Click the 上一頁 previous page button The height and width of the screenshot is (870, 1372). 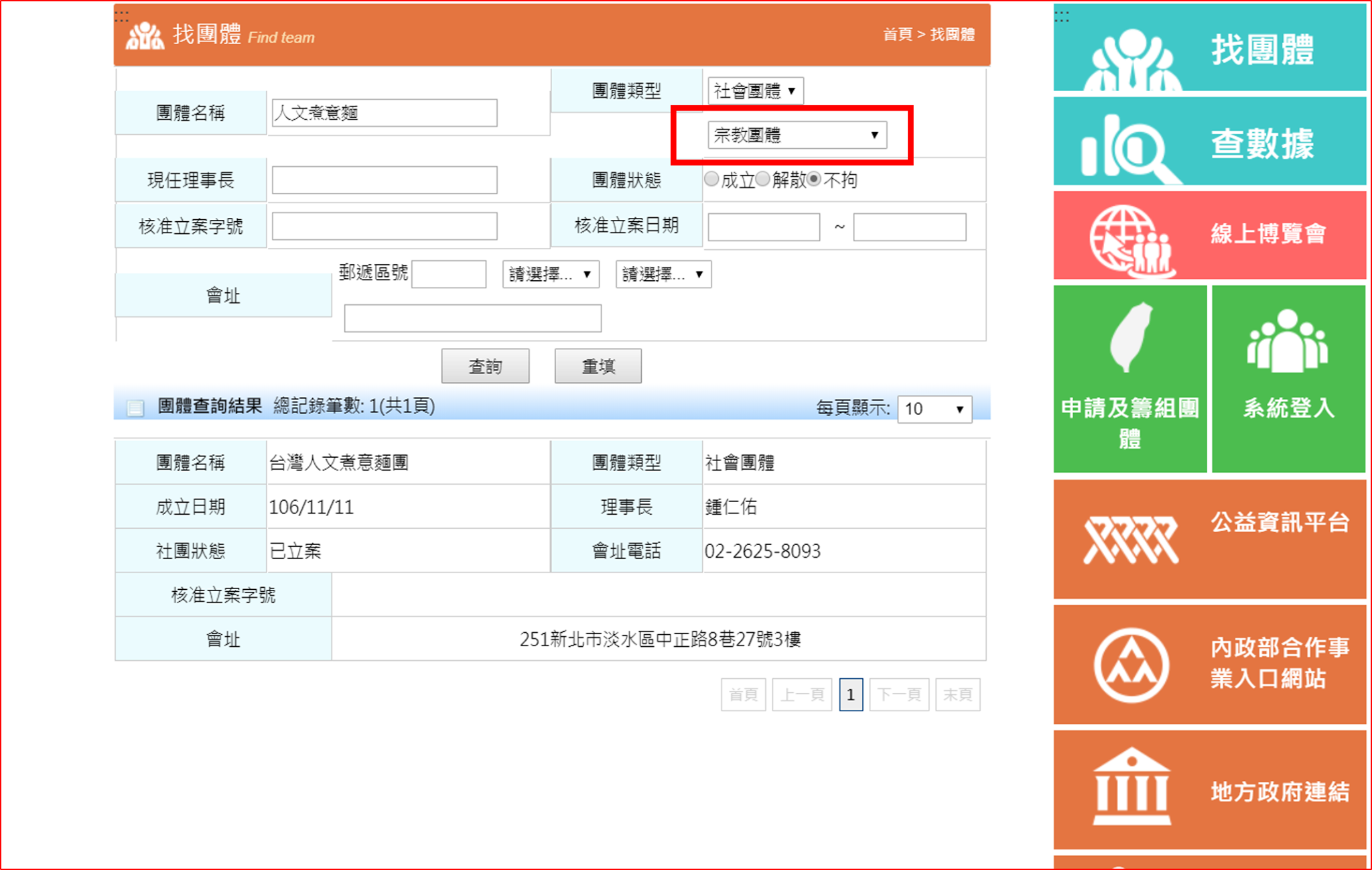click(x=802, y=694)
